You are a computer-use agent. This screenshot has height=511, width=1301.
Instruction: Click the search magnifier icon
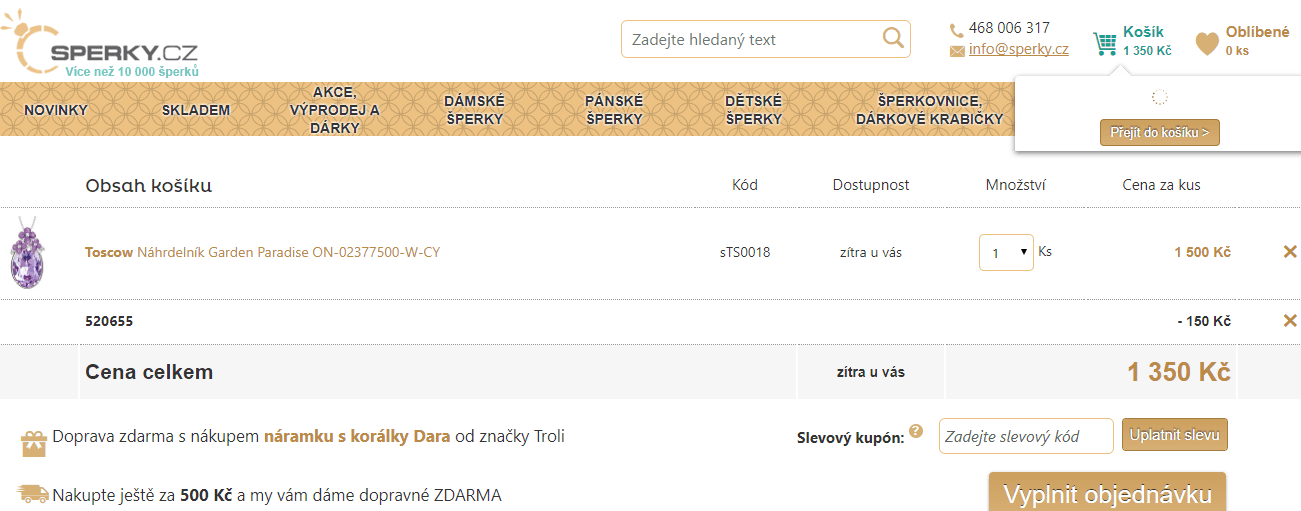click(x=892, y=39)
